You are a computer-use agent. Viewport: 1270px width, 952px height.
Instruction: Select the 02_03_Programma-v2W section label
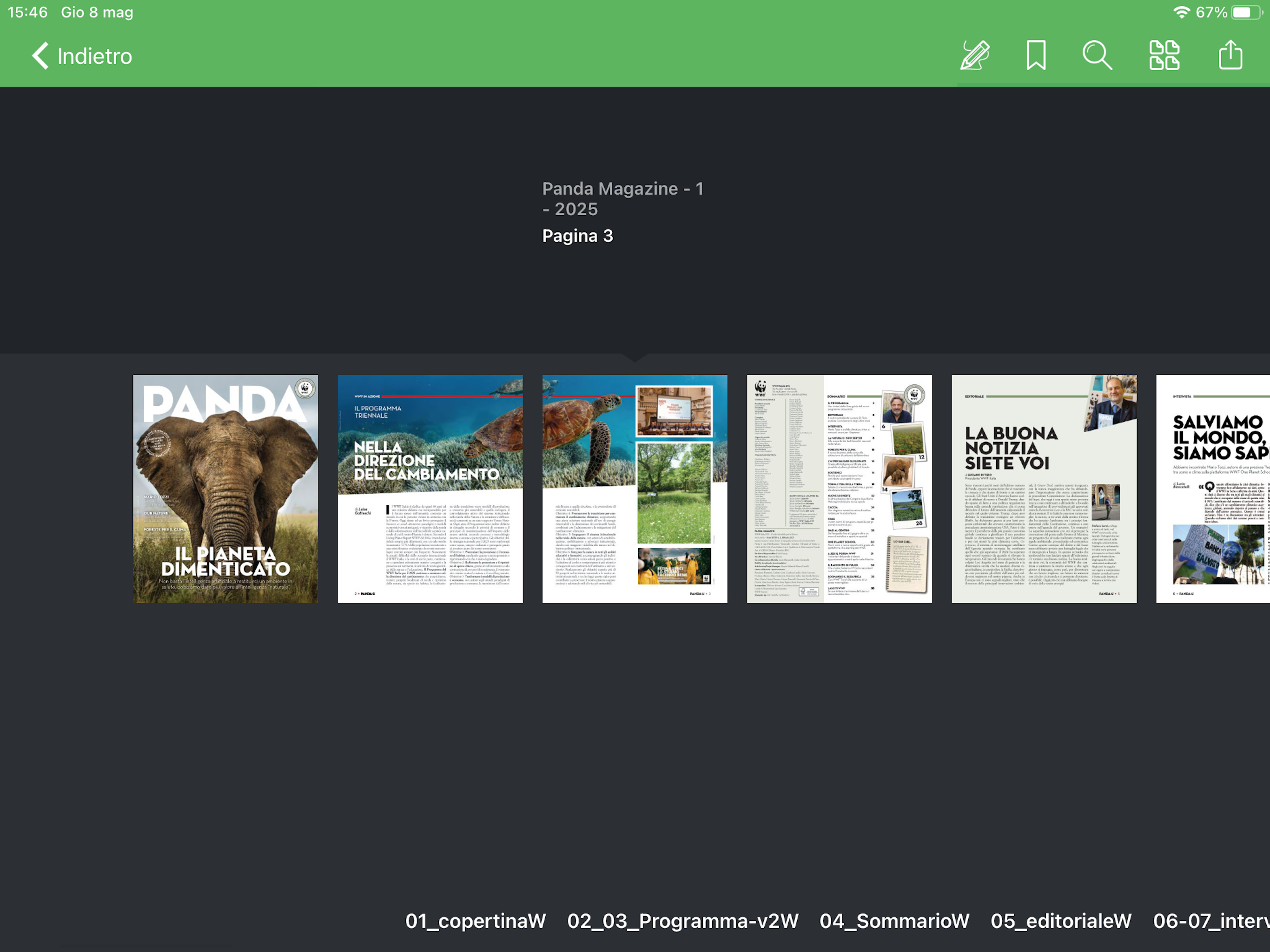[x=683, y=921]
